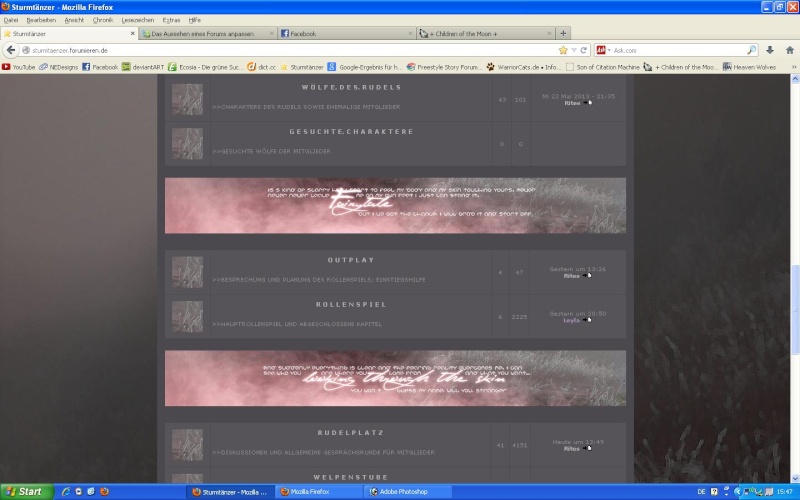The height and width of the screenshot is (500, 800).
Task: Open the bookmark star dropdown arrow
Action: 573,50
